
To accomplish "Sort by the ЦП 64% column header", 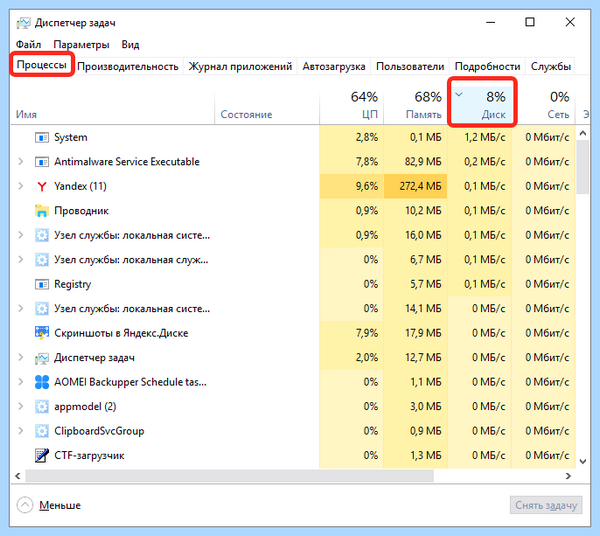I will 351,107.
